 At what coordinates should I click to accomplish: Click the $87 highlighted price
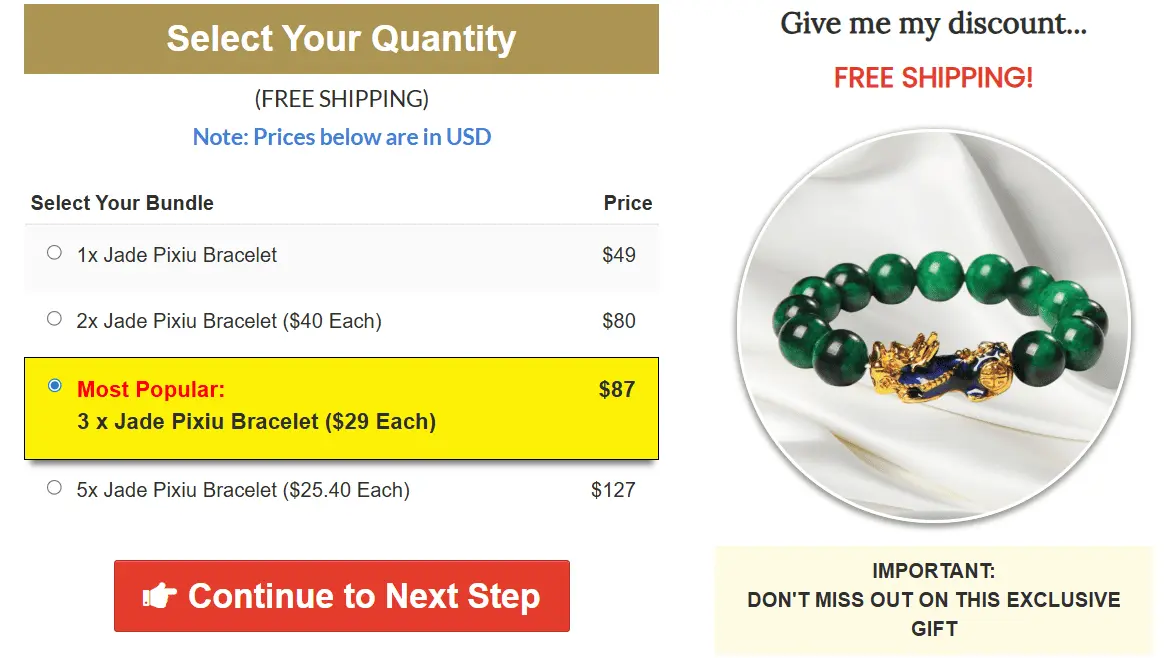pyautogui.click(x=617, y=389)
